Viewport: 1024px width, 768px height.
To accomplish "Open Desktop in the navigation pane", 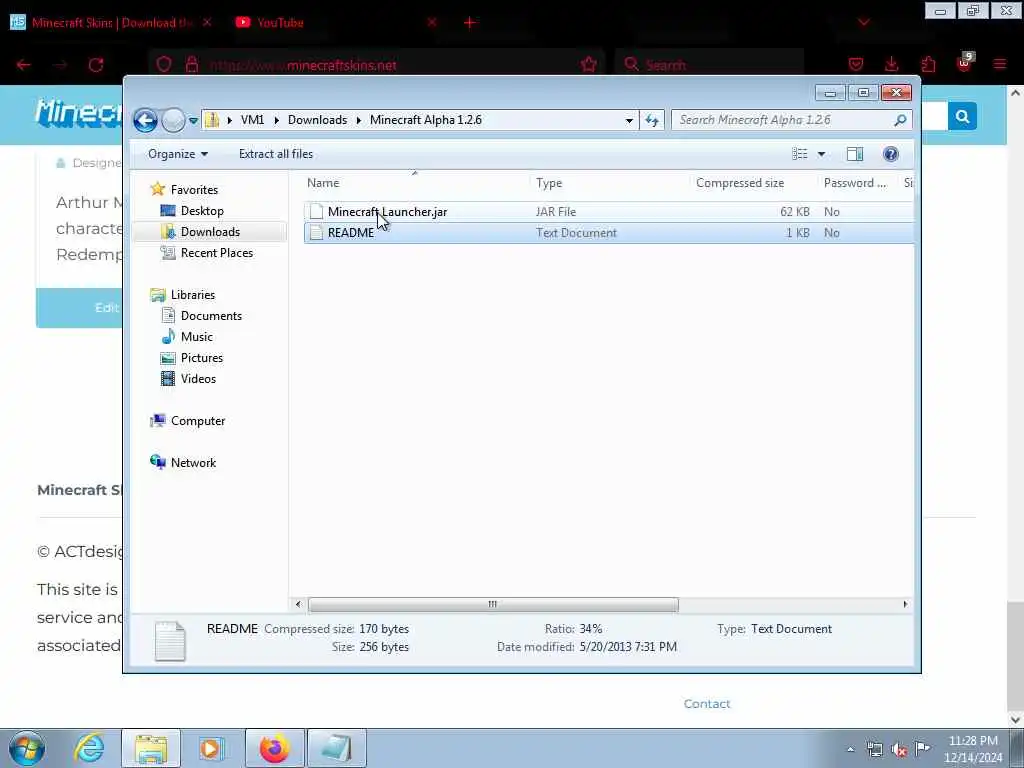I will pyautogui.click(x=202, y=211).
